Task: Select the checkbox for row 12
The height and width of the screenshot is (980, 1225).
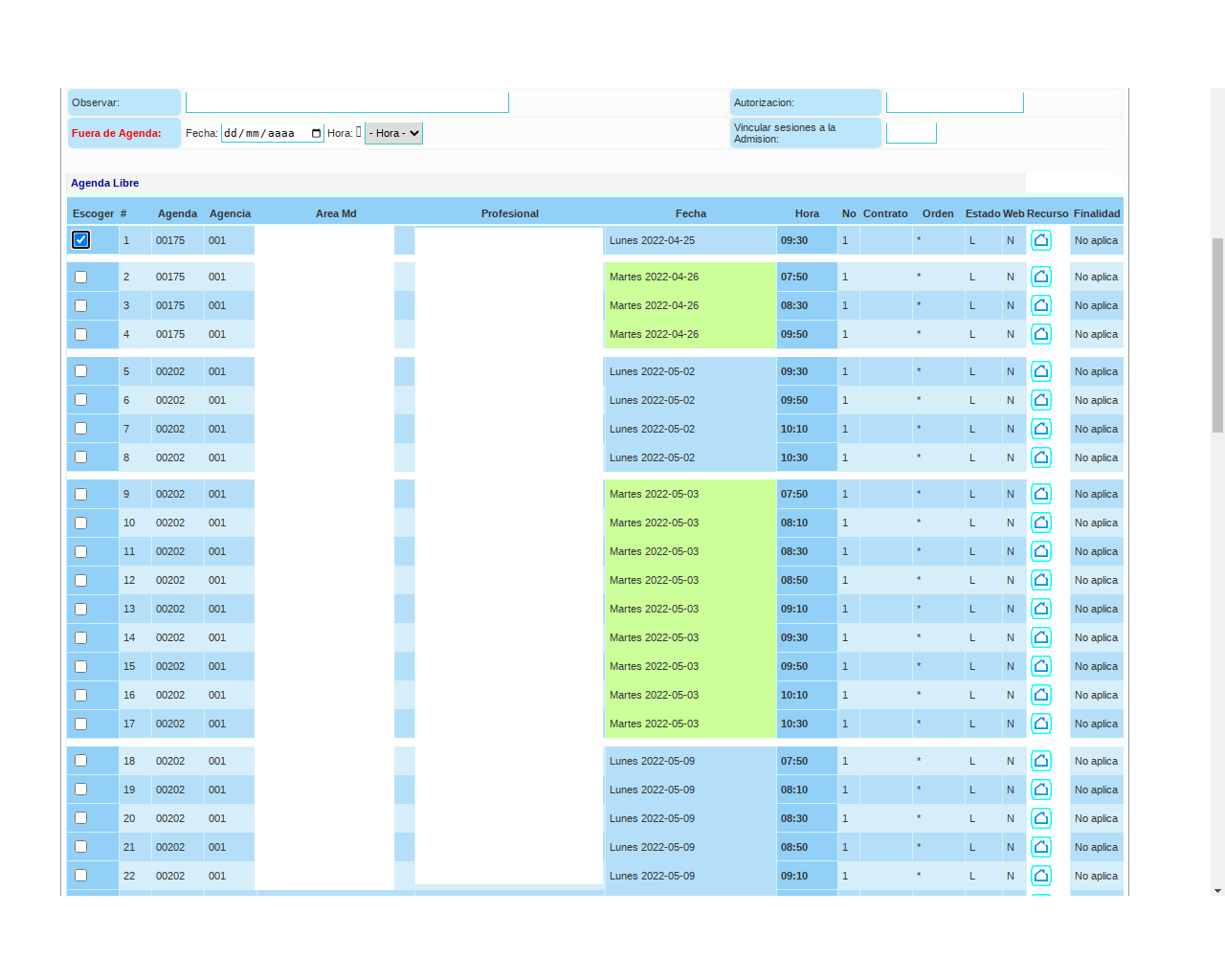Action: (81, 580)
